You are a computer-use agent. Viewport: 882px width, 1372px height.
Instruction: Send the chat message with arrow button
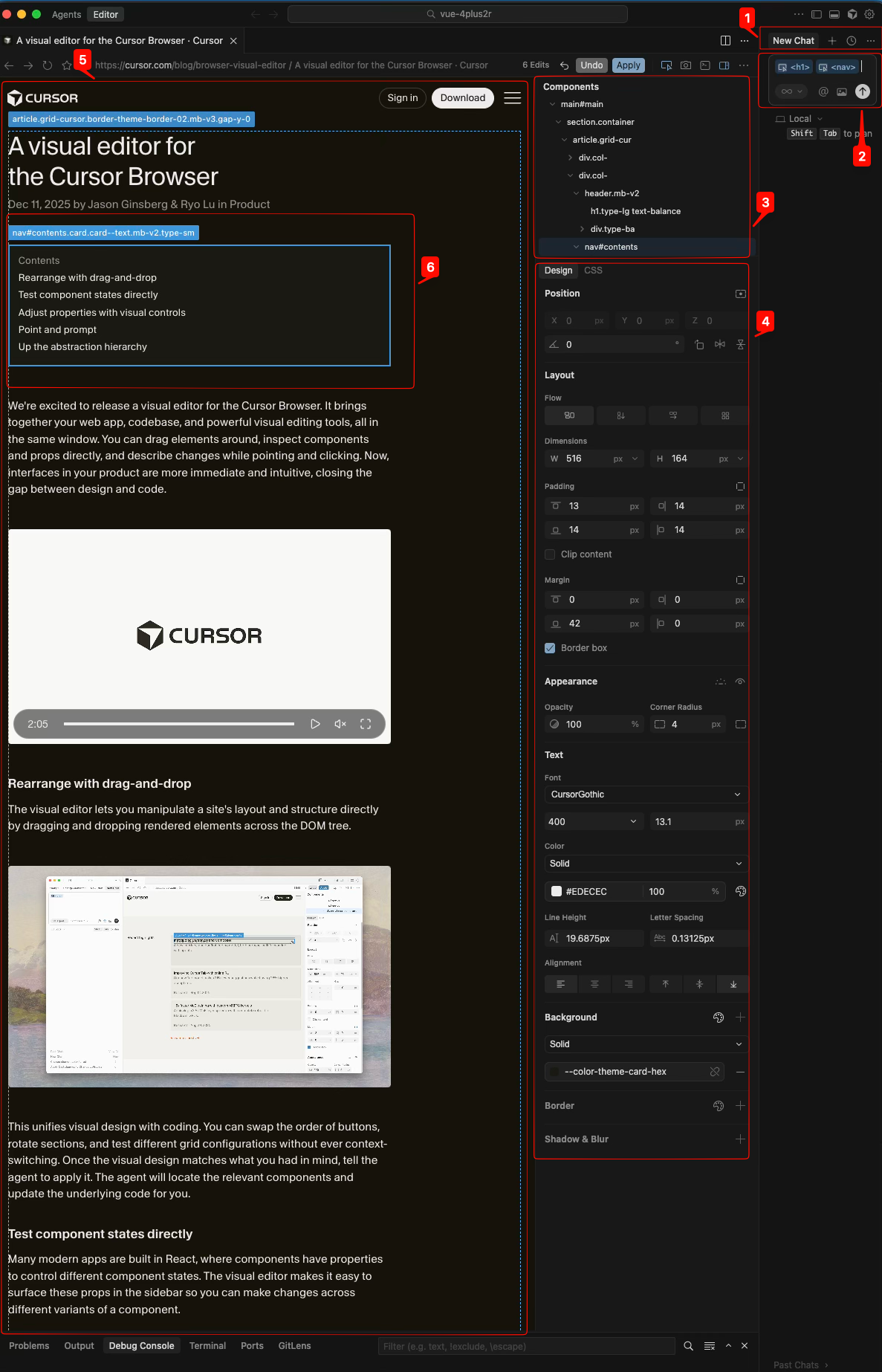click(862, 91)
